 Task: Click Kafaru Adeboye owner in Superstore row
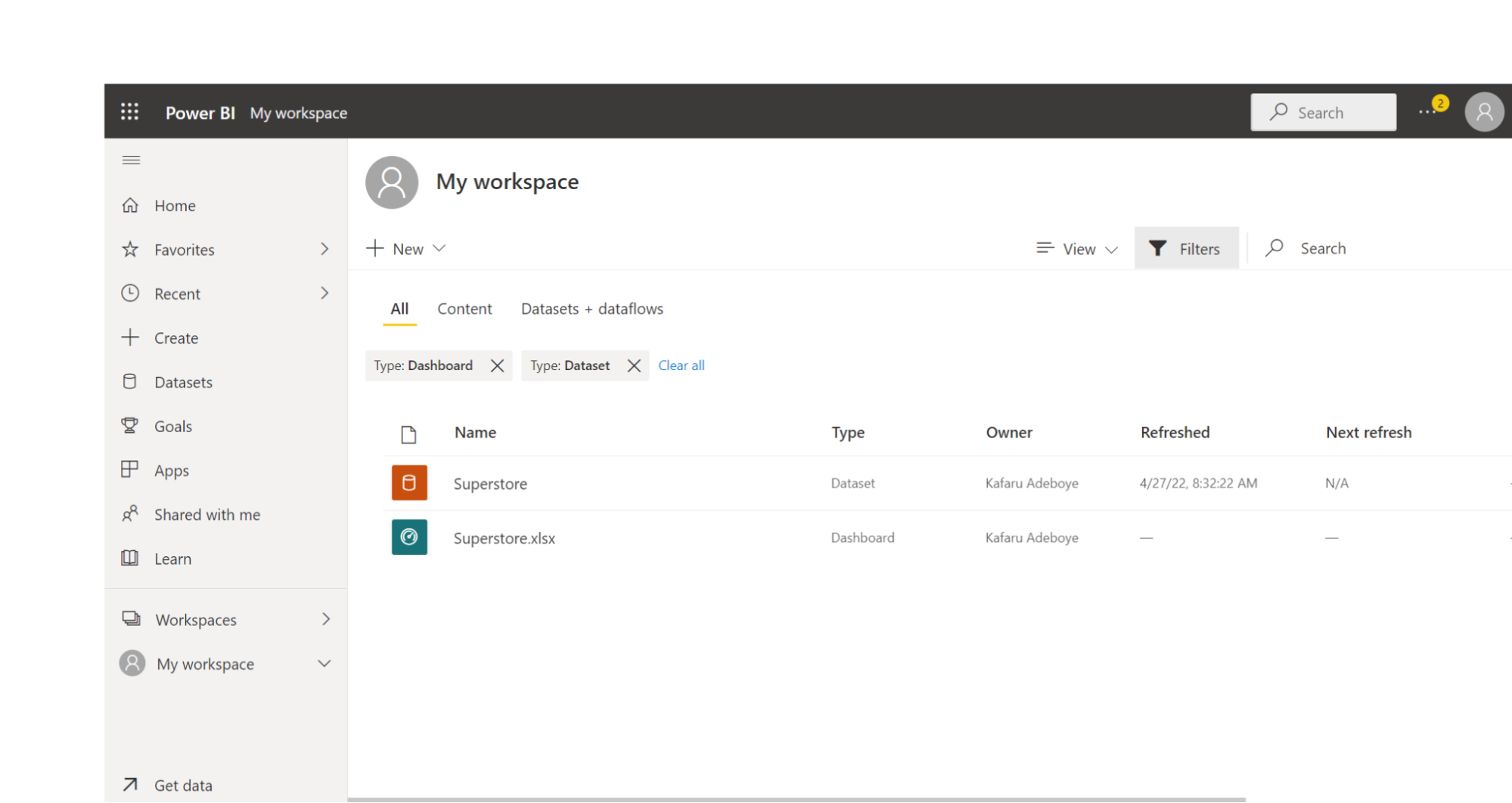pyautogui.click(x=1032, y=483)
